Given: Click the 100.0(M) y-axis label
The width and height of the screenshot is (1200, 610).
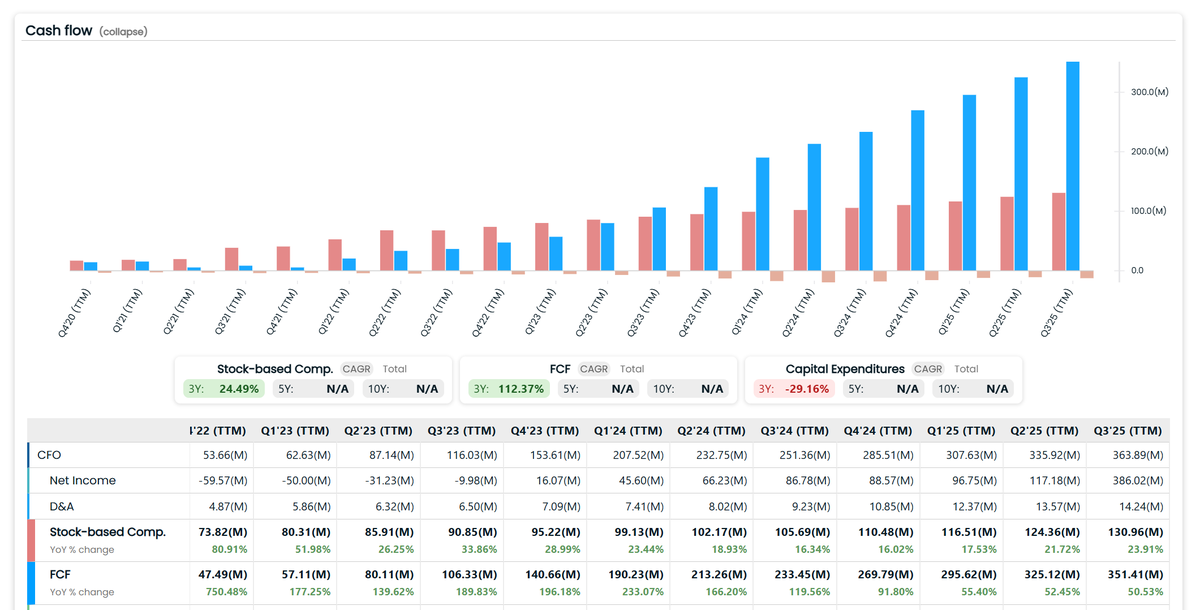Looking at the screenshot, I should [1150, 211].
